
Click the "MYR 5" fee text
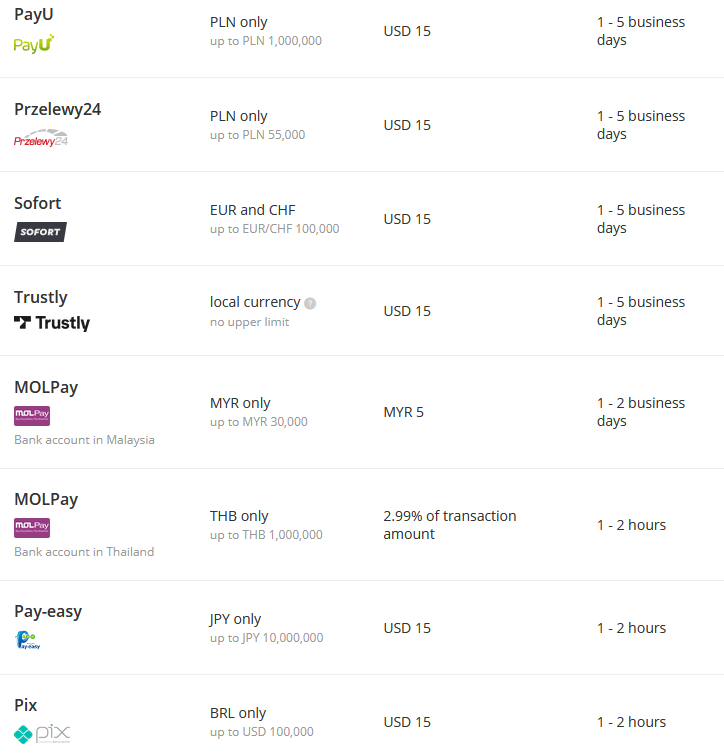tap(403, 412)
